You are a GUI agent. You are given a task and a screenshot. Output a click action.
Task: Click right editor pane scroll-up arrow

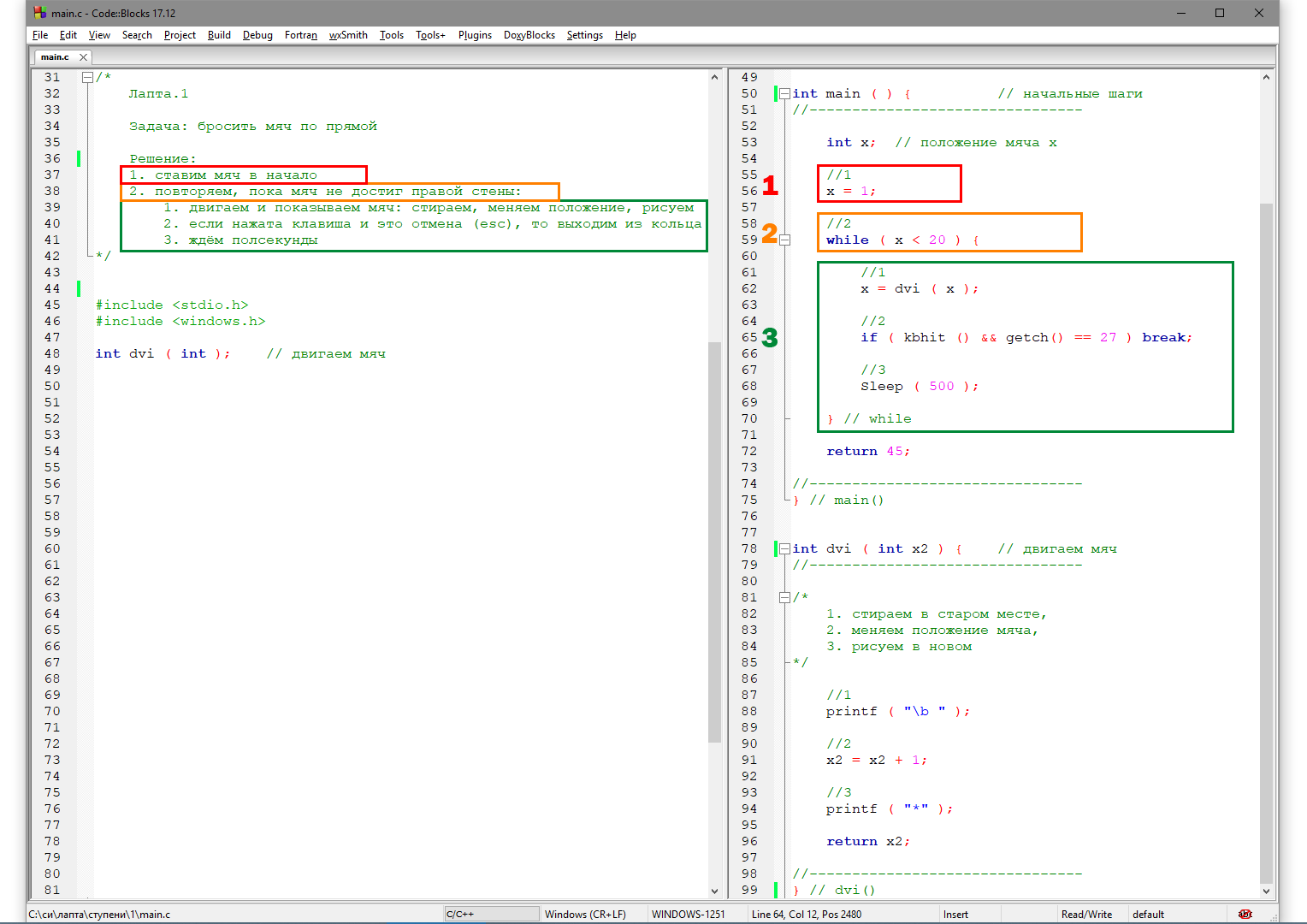tap(1267, 77)
